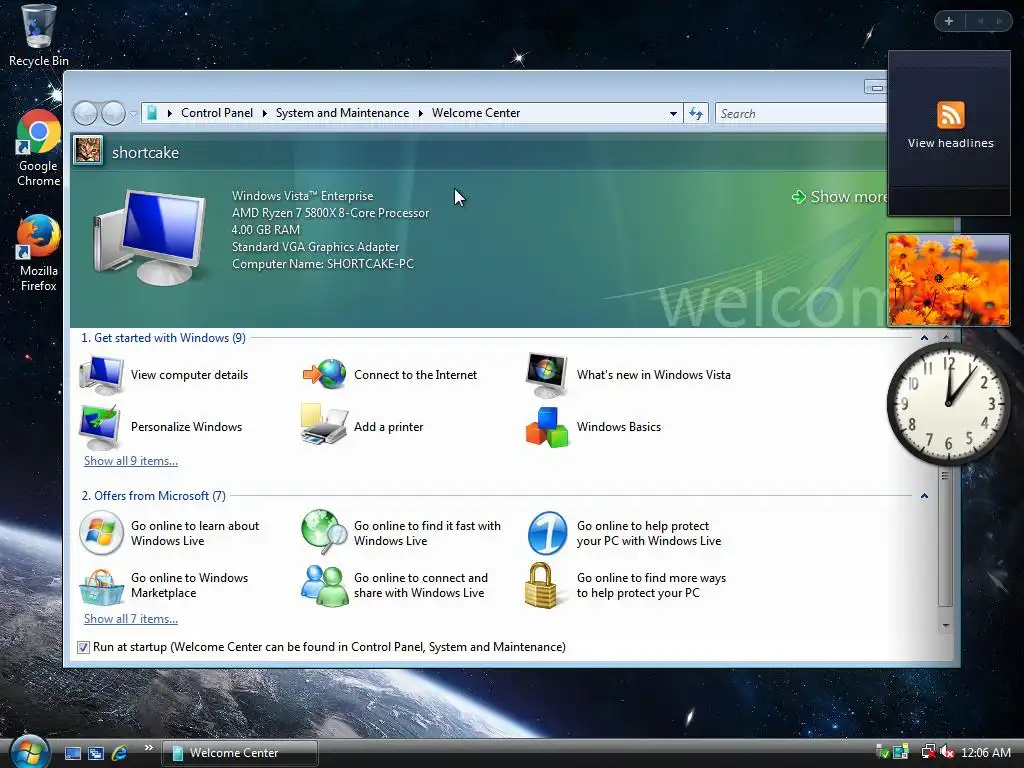Open the Windows Start orb

(29, 752)
